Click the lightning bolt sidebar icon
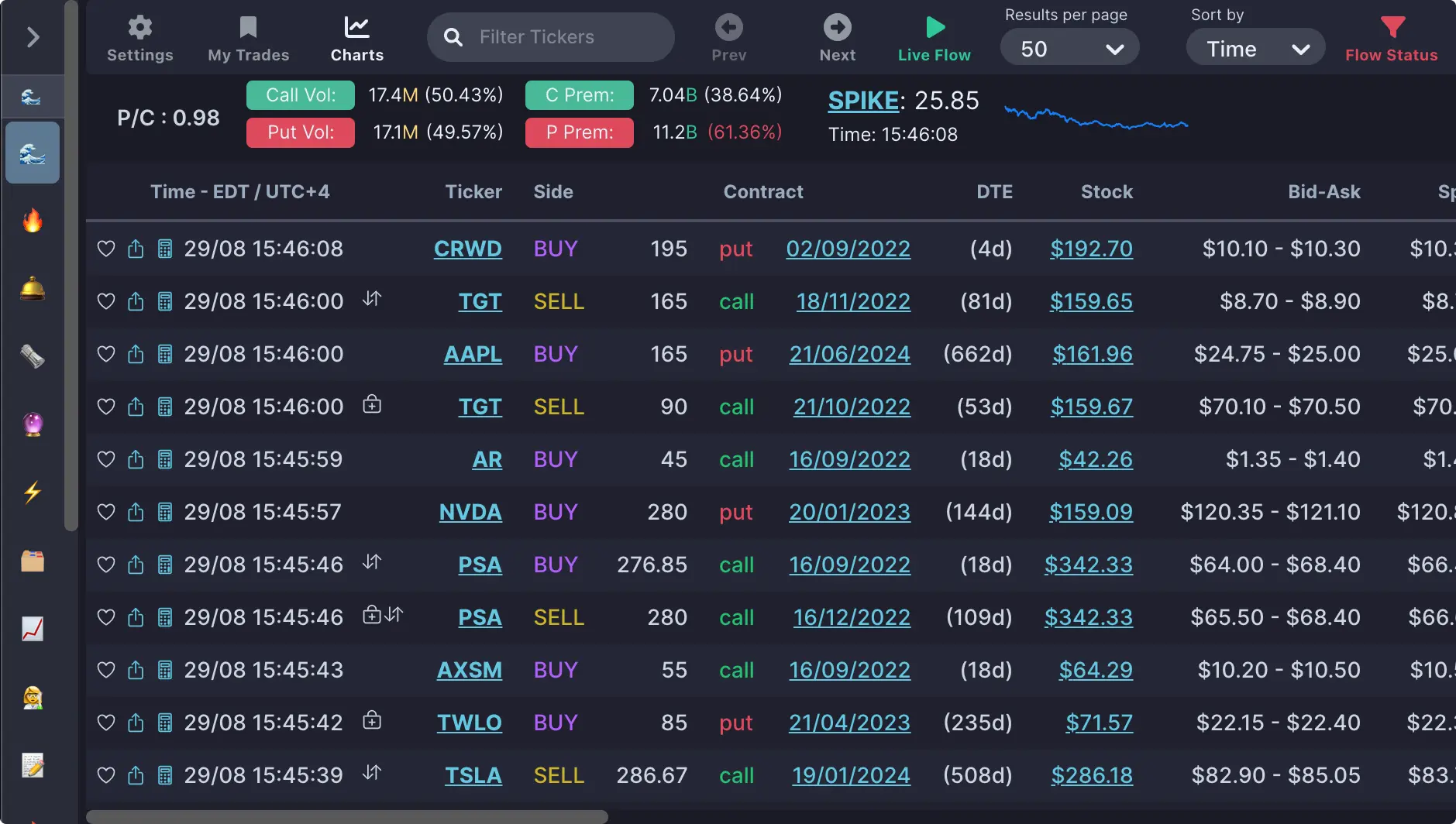This screenshot has height=824, width=1456. tap(33, 493)
